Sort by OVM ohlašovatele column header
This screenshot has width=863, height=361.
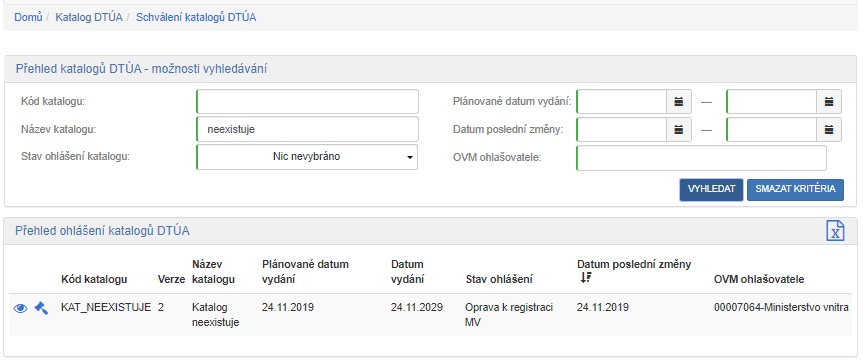point(759,280)
